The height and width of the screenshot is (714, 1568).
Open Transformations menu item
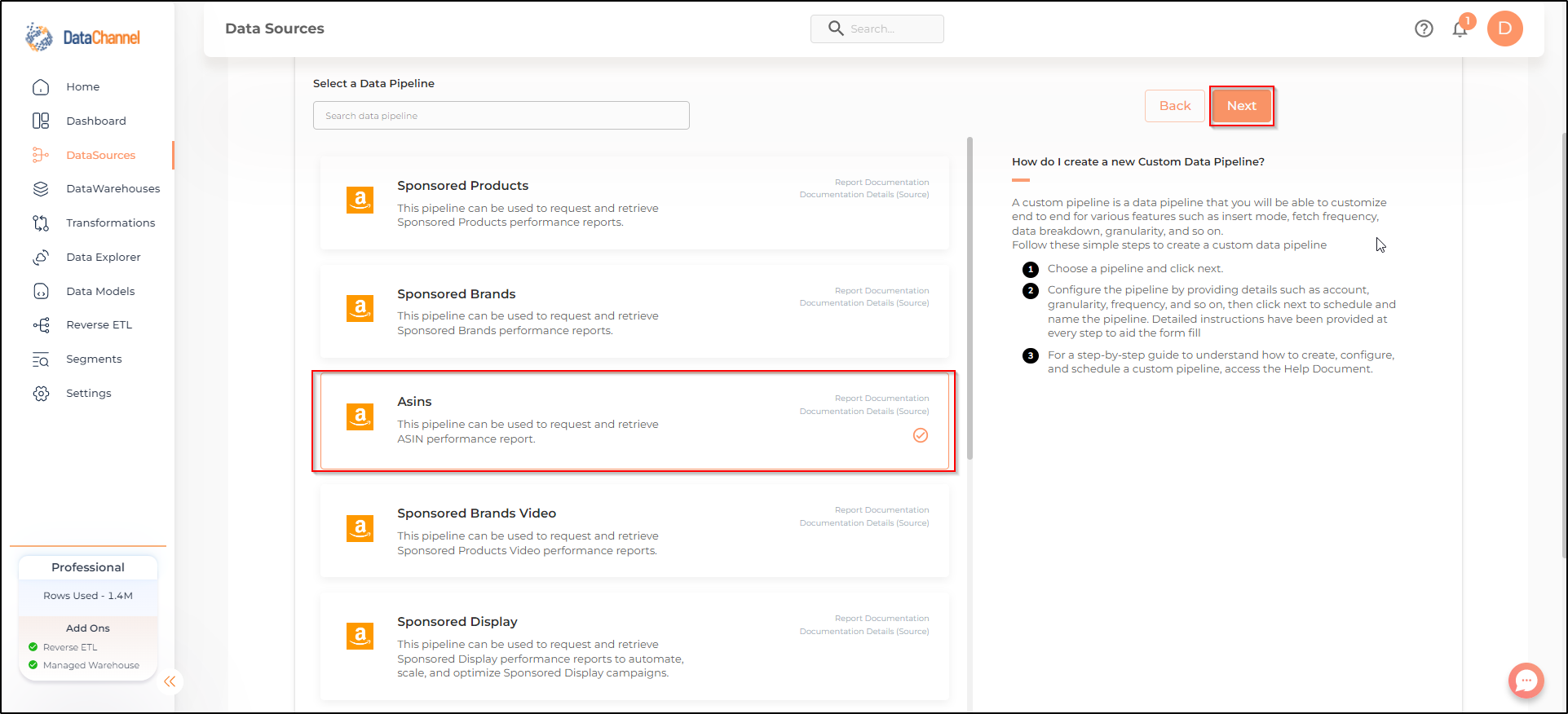(111, 223)
